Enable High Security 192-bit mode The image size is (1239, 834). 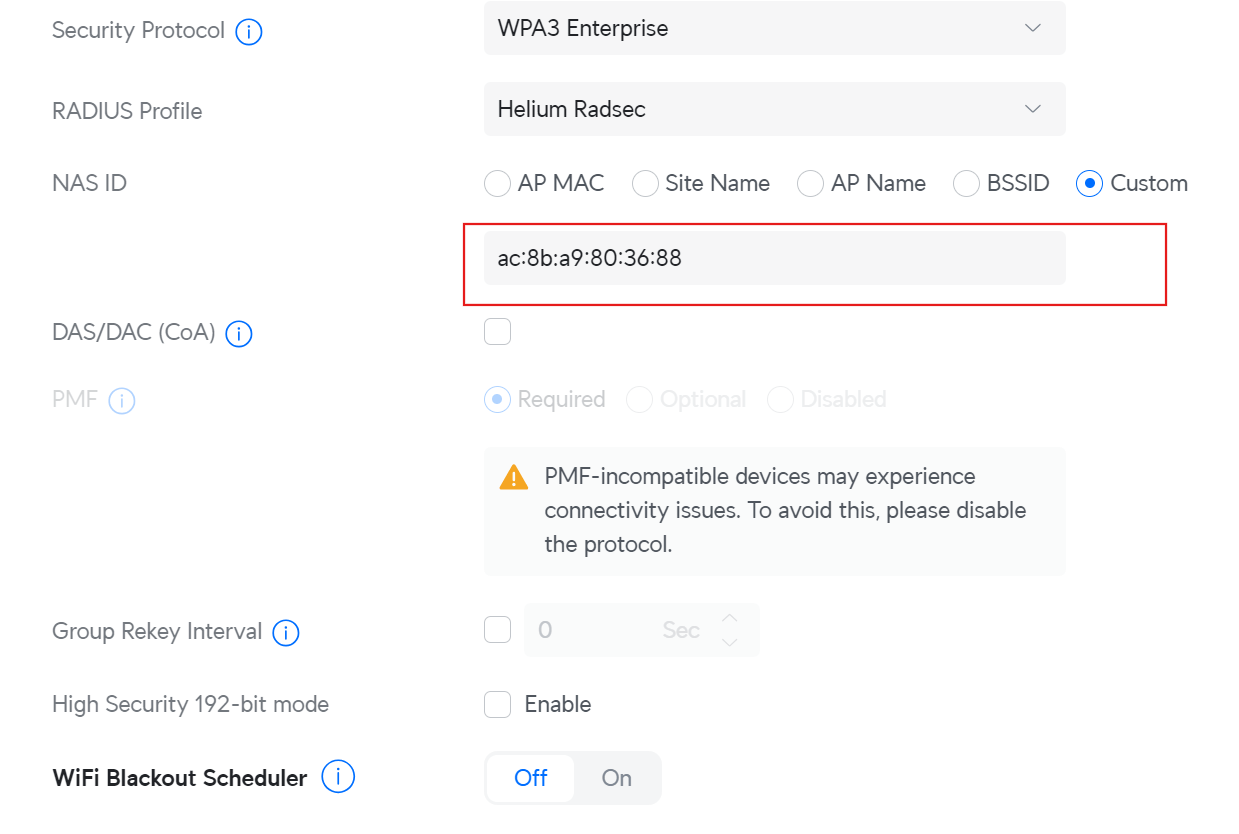(x=497, y=705)
